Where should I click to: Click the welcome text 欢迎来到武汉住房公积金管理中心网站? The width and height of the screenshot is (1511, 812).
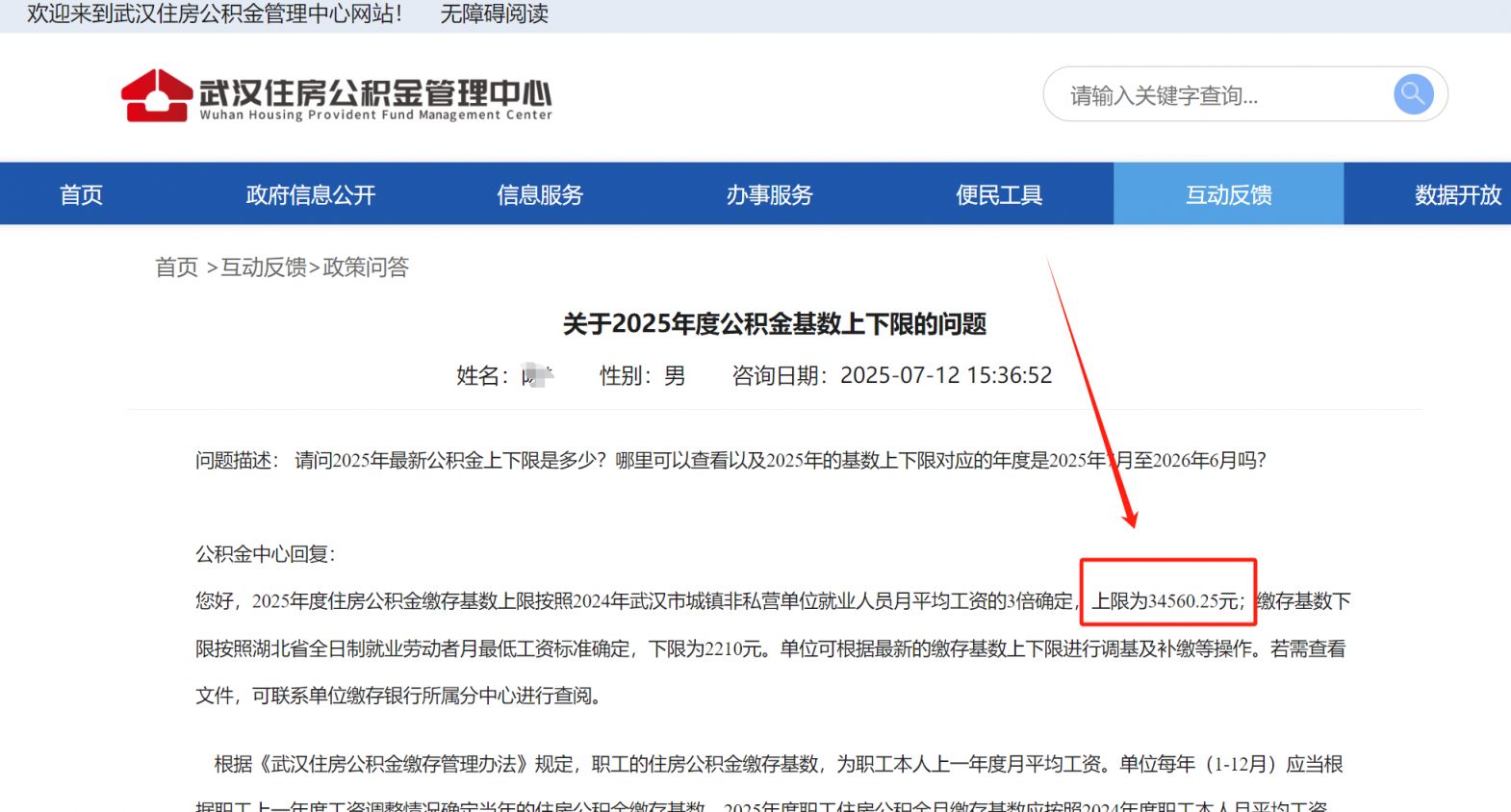coord(214,13)
